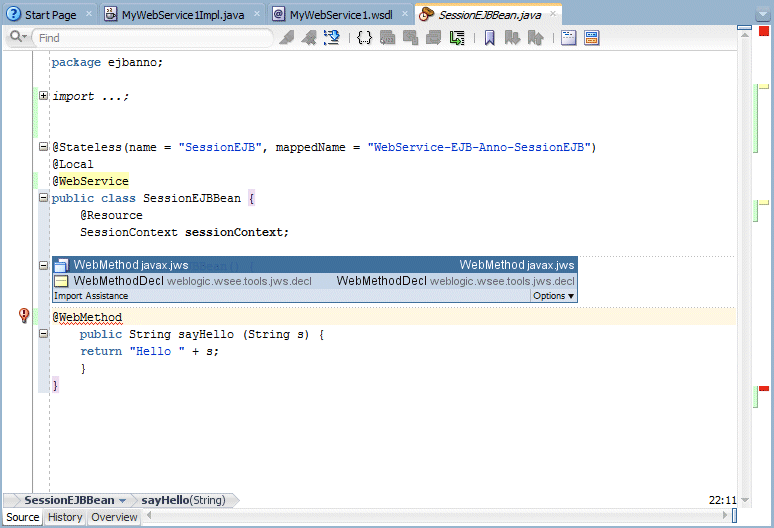The height and width of the screenshot is (528, 774).
Task: Collapse the sayHello method fold
Action: click(43, 334)
